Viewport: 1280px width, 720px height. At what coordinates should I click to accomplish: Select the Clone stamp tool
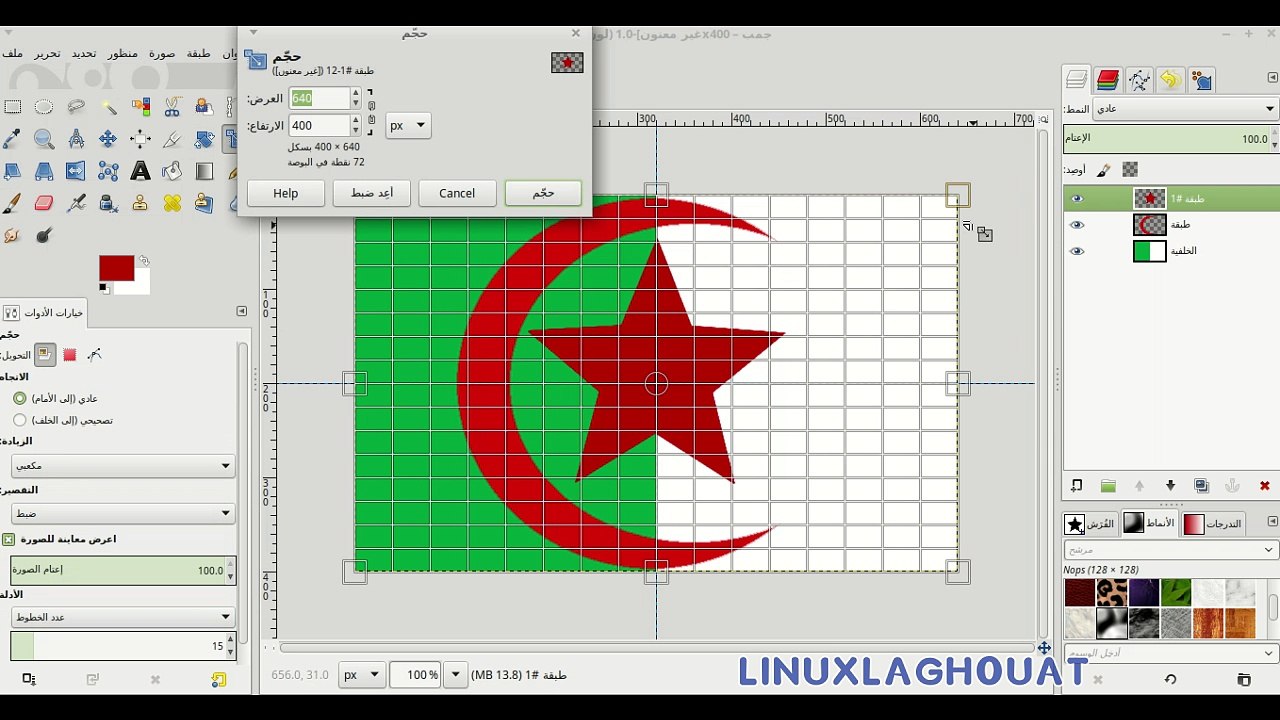(140, 203)
